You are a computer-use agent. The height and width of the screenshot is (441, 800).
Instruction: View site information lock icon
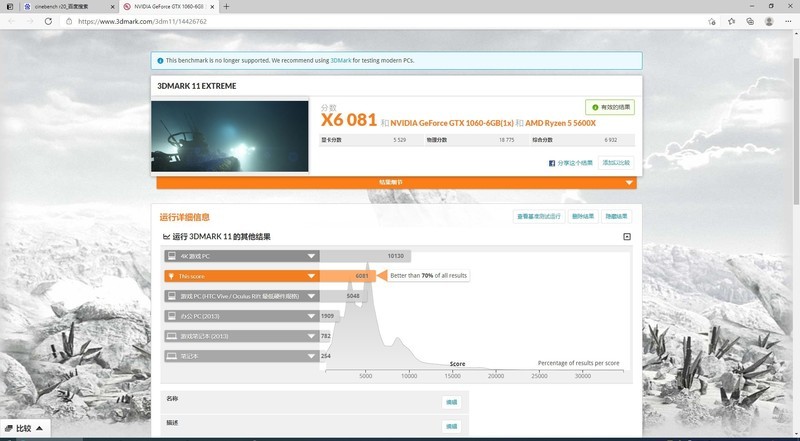coord(69,21)
